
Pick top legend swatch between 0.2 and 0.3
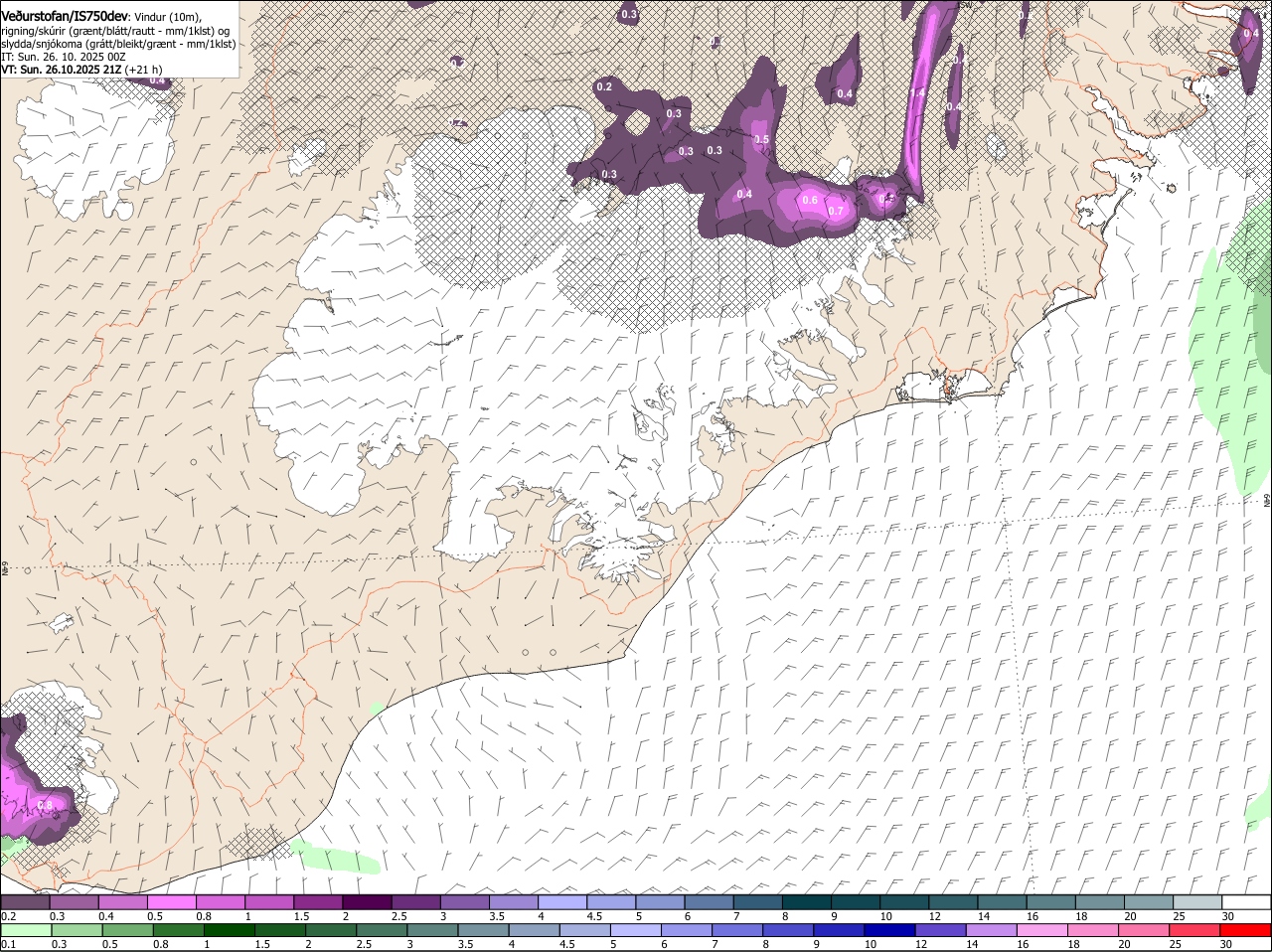coord(25,901)
